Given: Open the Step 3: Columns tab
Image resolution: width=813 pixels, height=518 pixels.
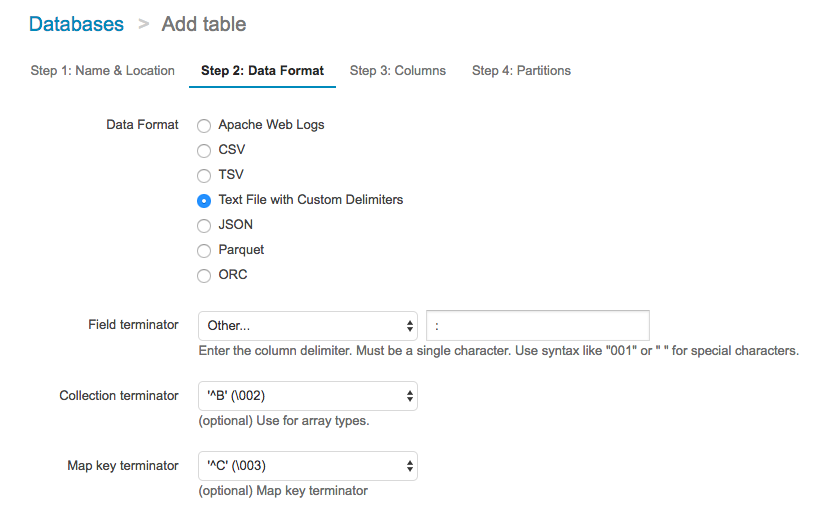Looking at the screenshot, I should pos(397,71).
